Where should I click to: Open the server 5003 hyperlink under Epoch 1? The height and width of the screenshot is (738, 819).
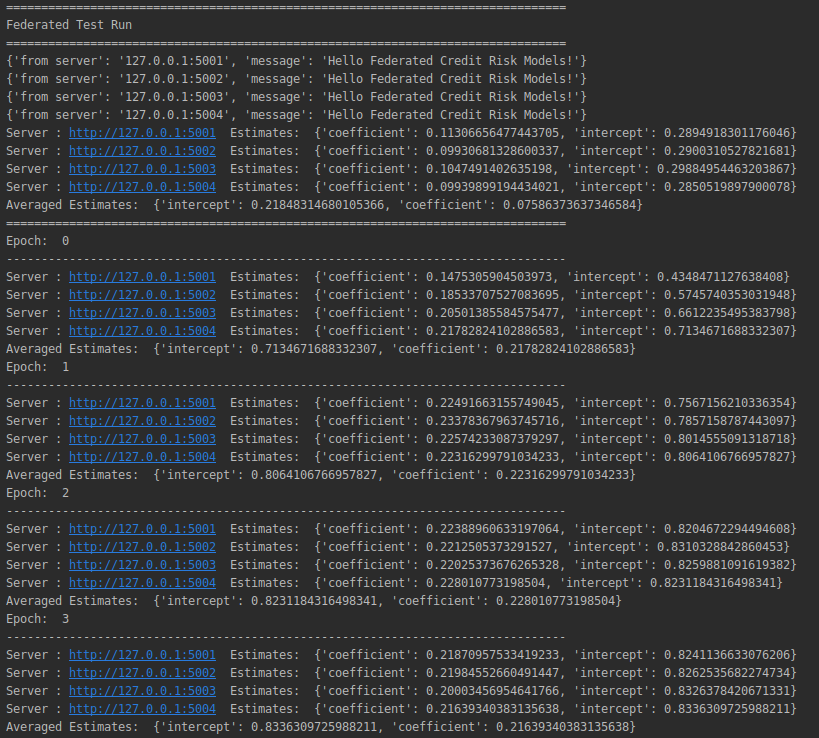pyautogui.click(x=142, y=438)
